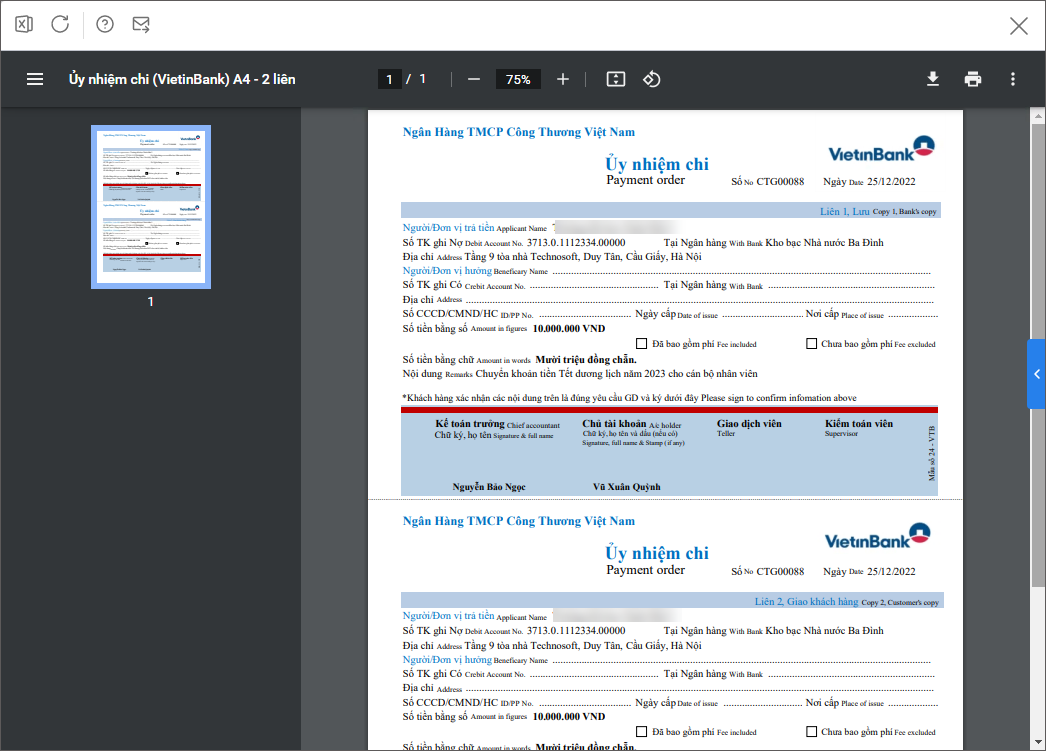
Task: Zoom in with the plus button
Action: 563,79
